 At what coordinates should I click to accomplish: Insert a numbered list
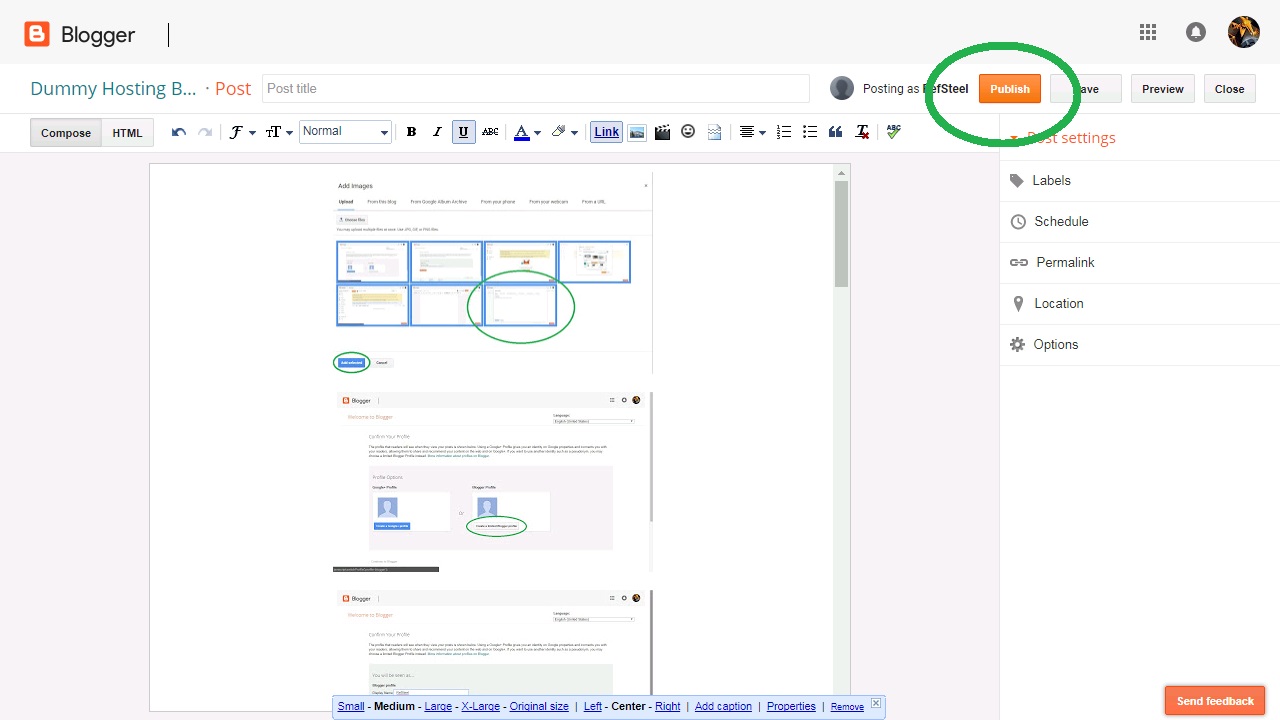(x=784, y=132)
